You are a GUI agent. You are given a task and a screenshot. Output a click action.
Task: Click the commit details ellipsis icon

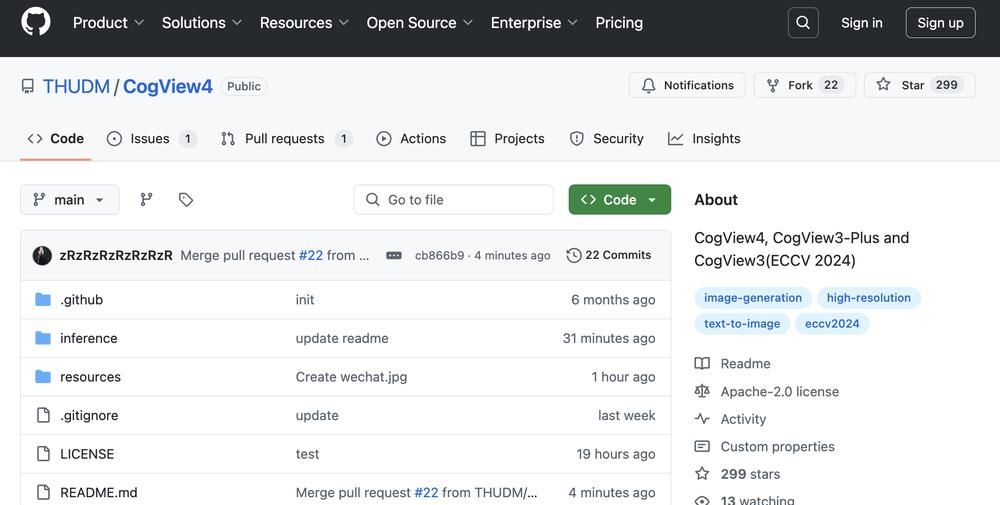click(394, 256)
